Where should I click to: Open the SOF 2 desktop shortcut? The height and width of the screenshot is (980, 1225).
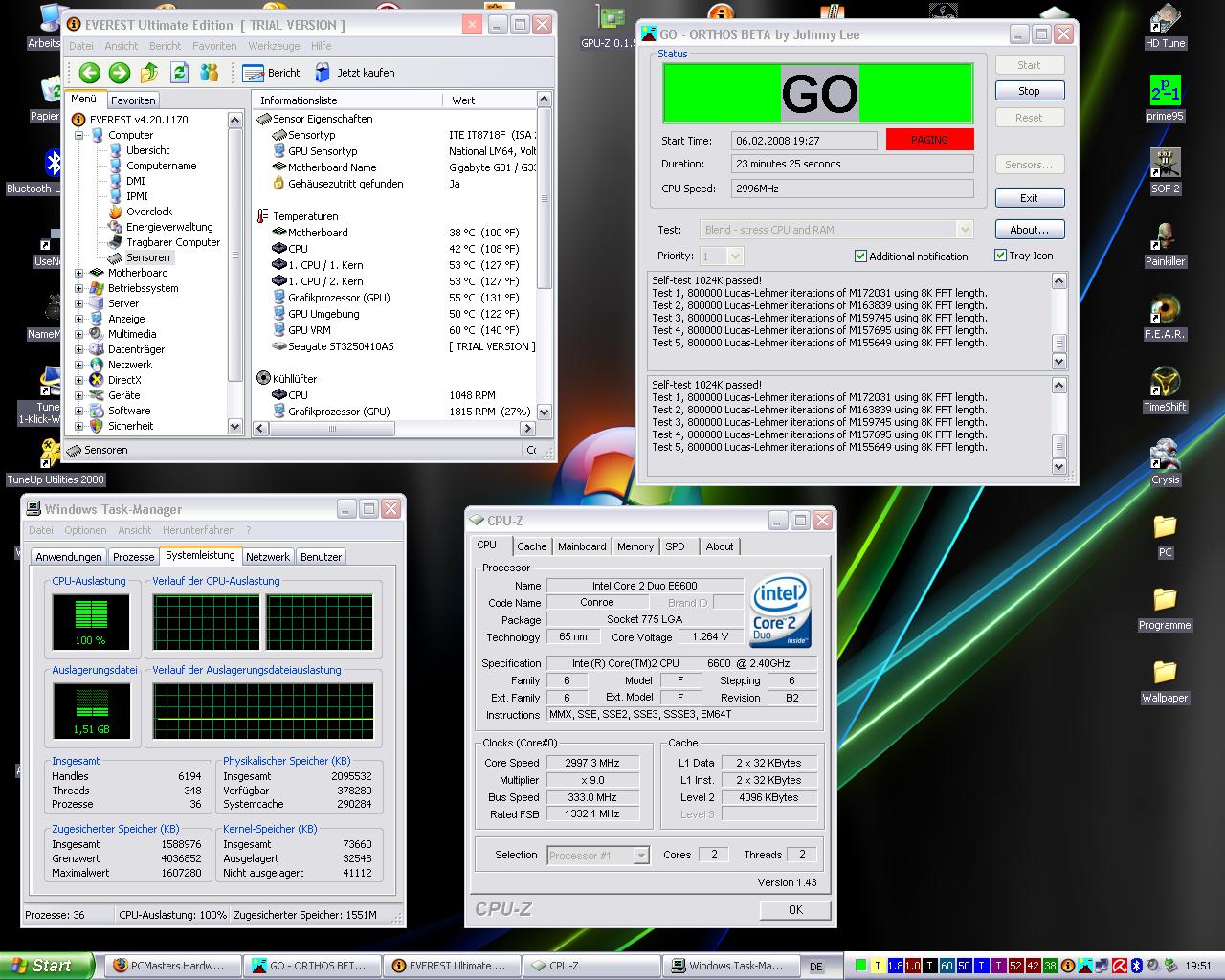point(1165,172)
